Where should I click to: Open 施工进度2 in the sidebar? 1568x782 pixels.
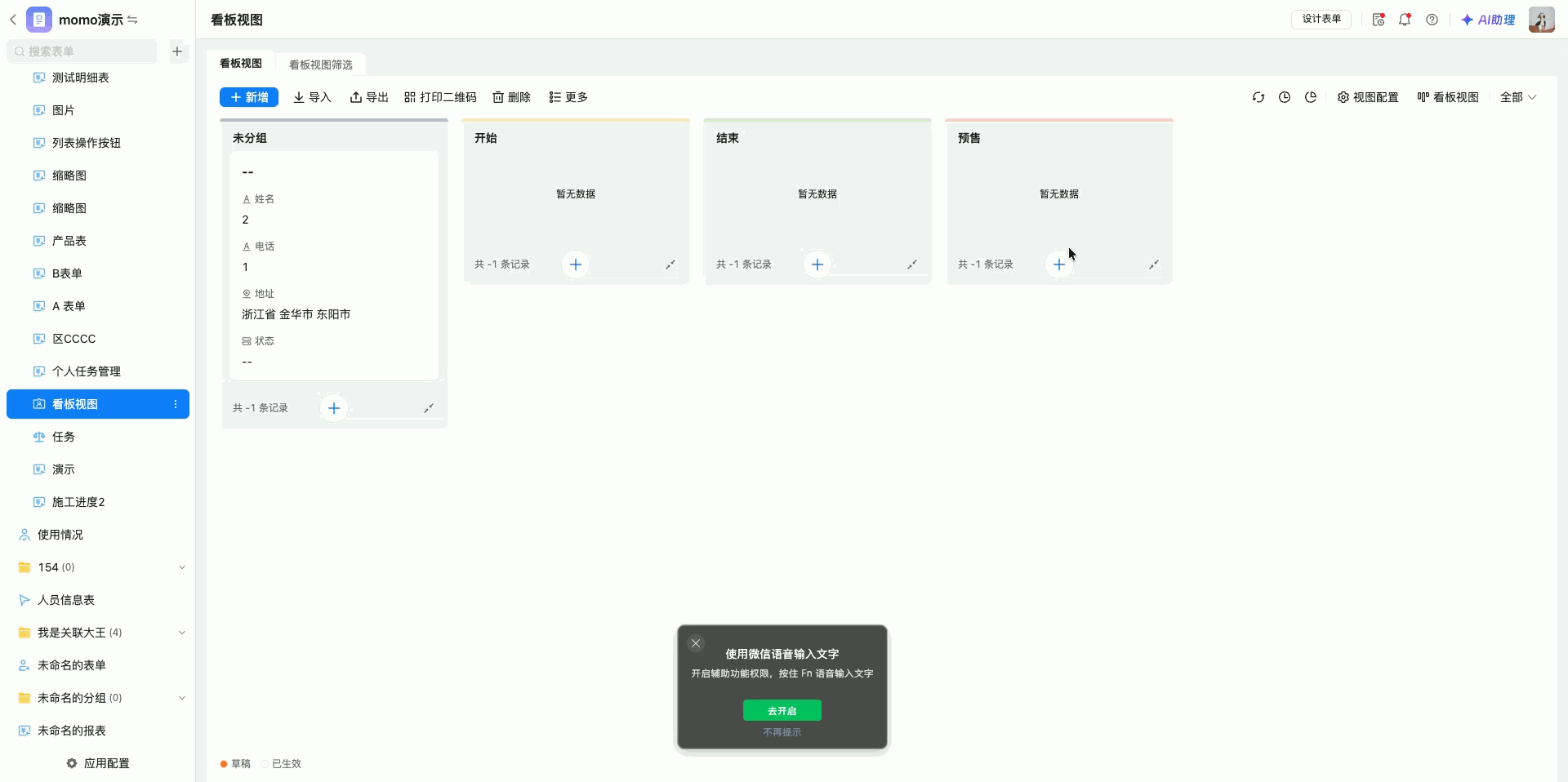coord(98,502)
